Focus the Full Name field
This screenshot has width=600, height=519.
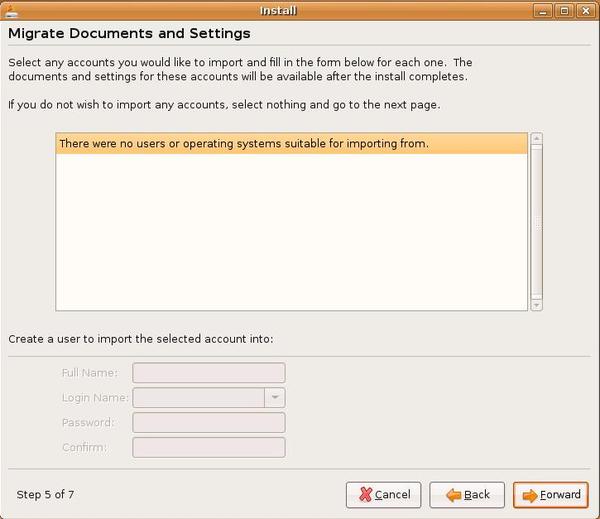209,372
